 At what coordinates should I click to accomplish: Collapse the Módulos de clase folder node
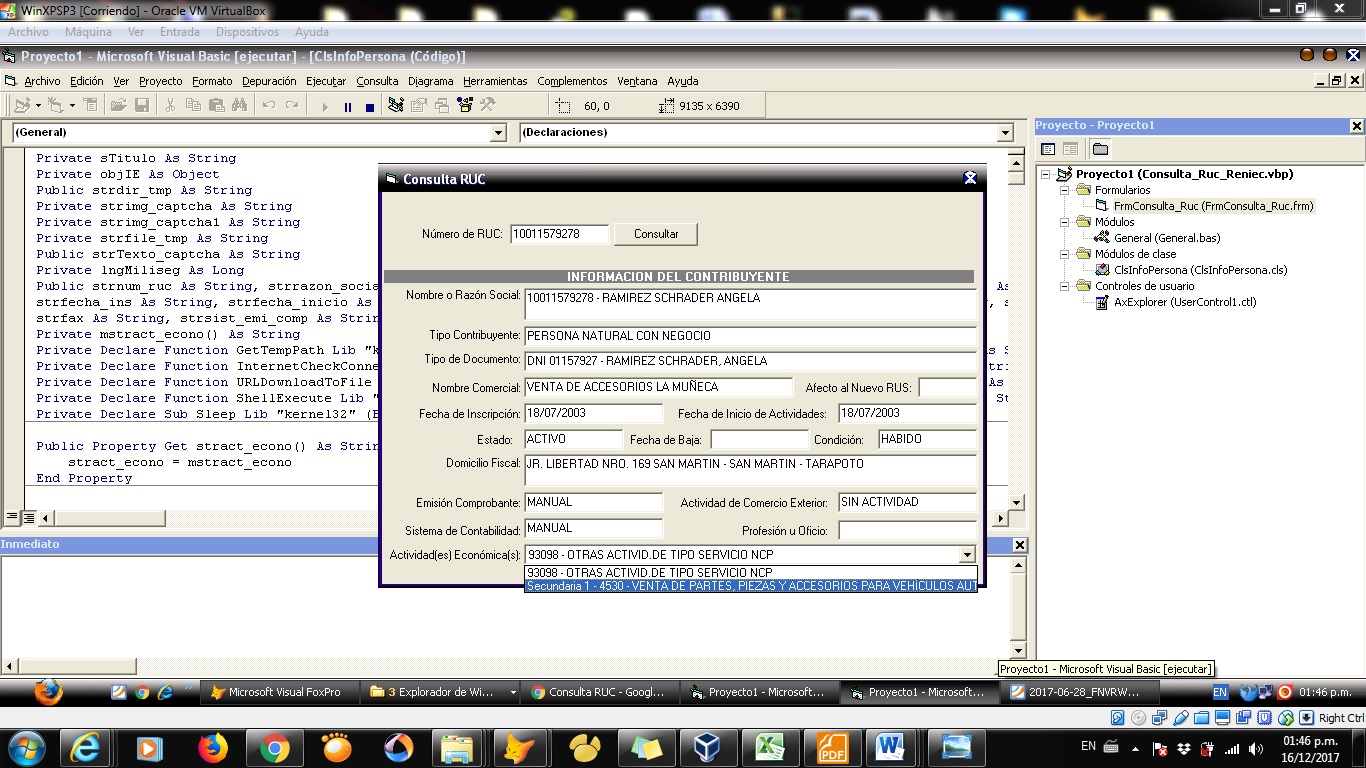pos(1065,254)
